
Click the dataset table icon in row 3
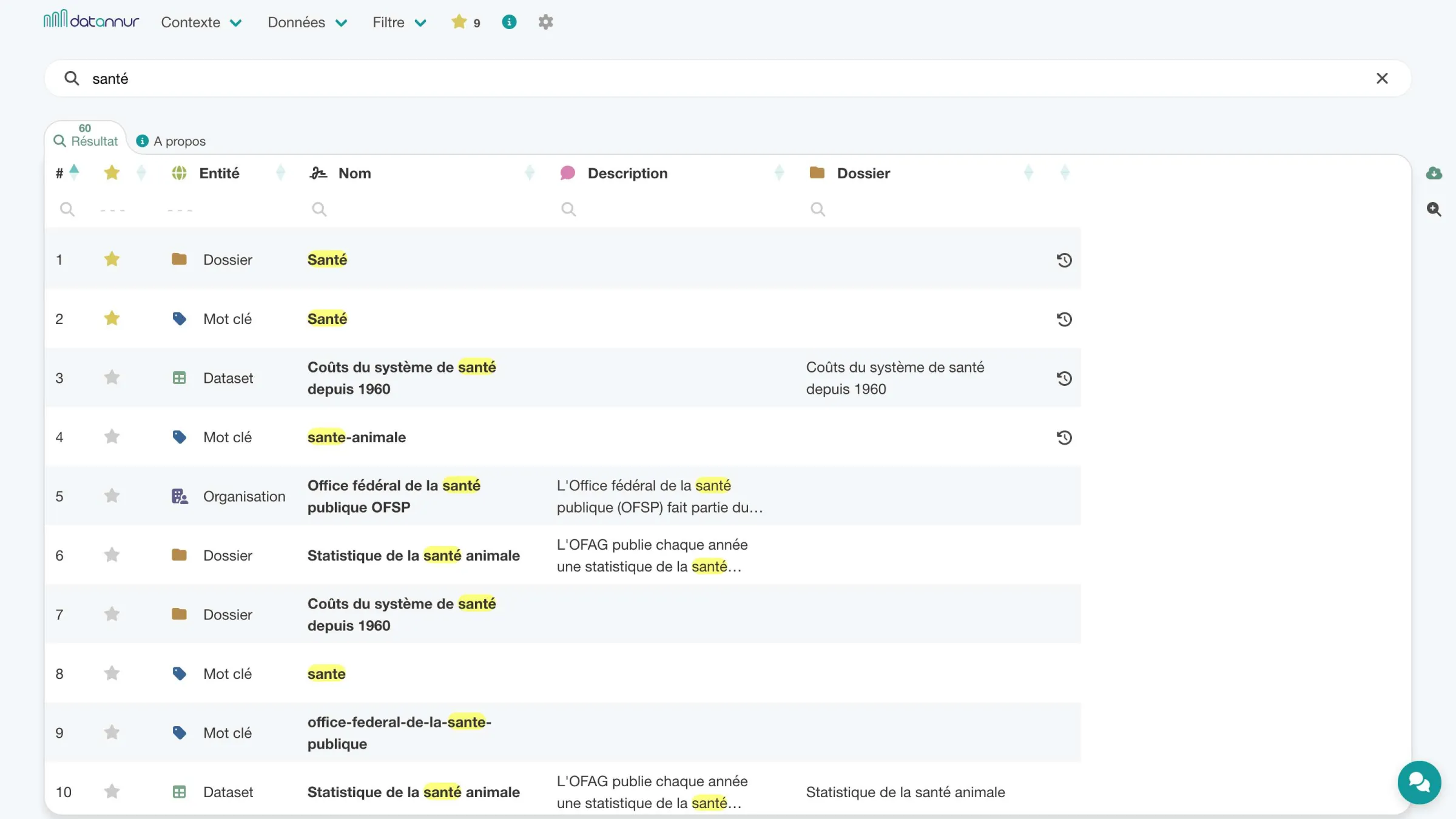coord(179,378)
